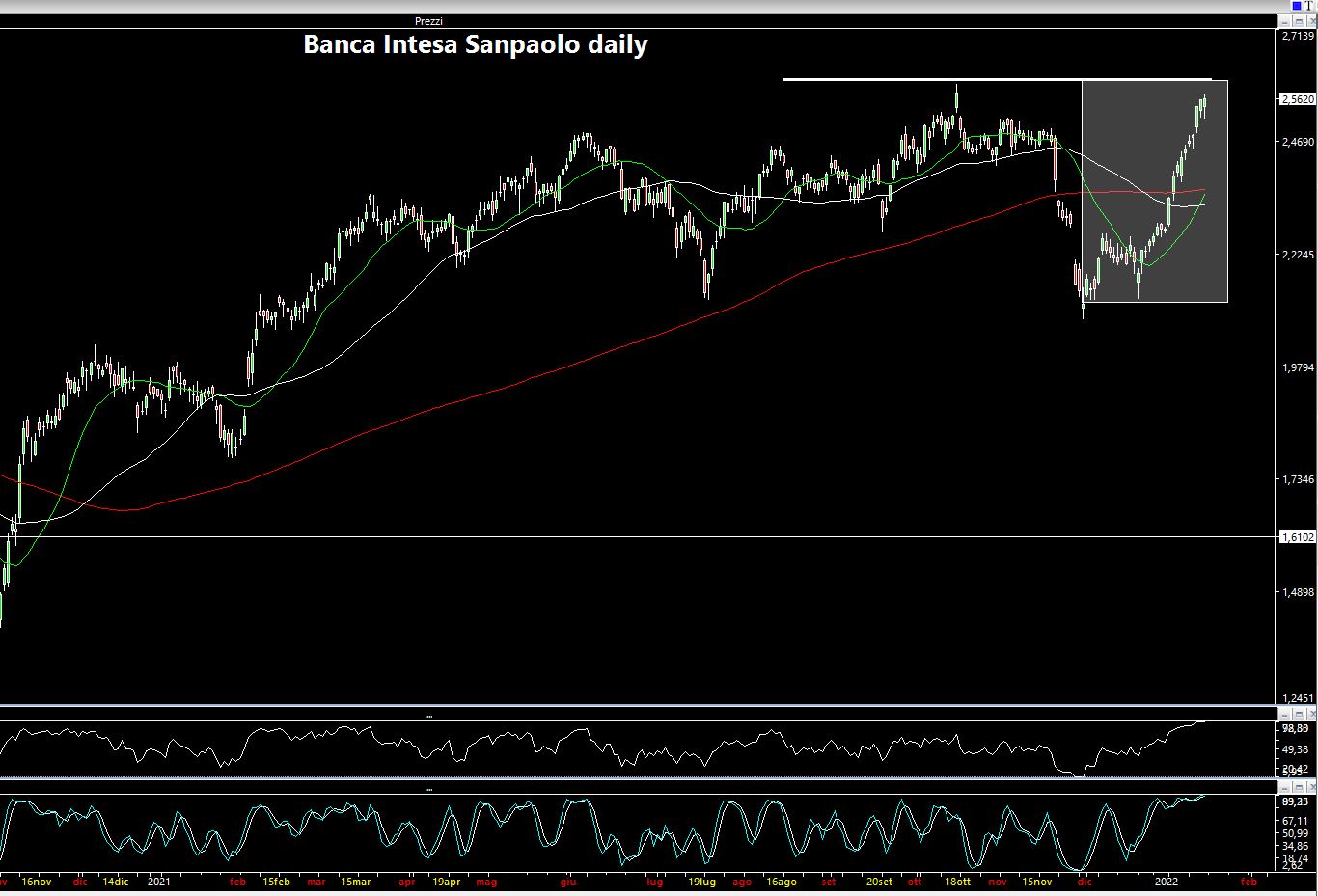Image resolution: width=1318 pixels, height=896 pixels.
Task: Click the 2,7139 price axis value
Action: click(x=1298, y=36)
